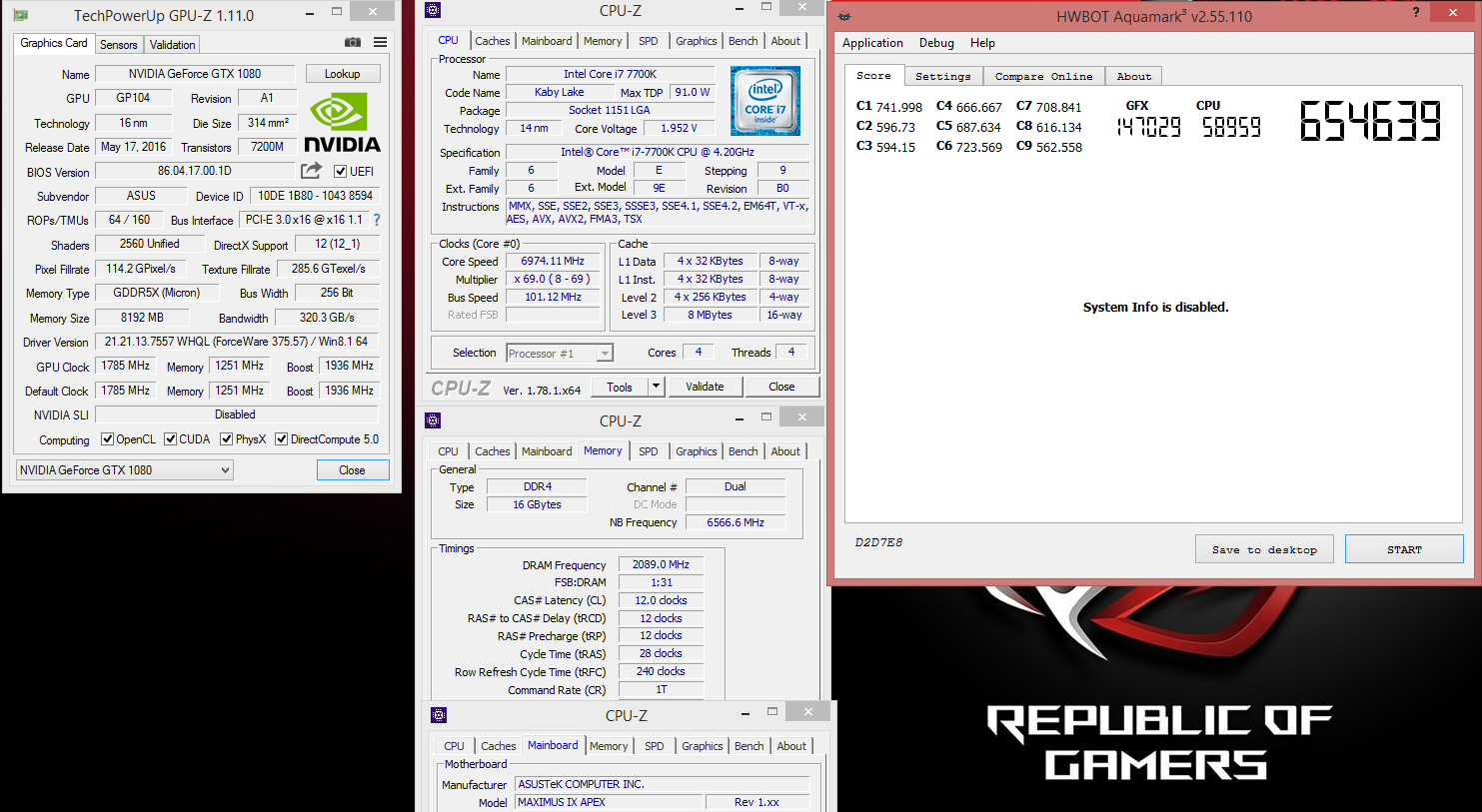
Task: Click Save to desktop in Aquamark
Action: coord(1264,549)
